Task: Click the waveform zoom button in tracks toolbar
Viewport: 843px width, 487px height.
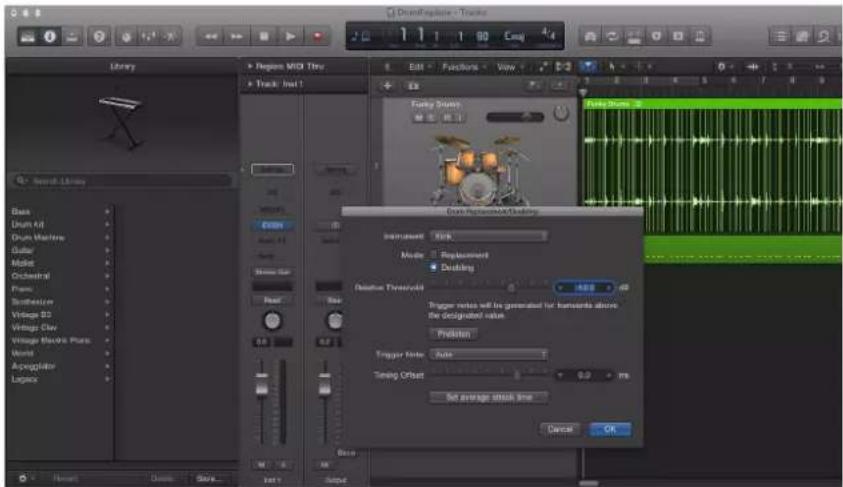Action: pyautogui.click(x=753, y=67)
